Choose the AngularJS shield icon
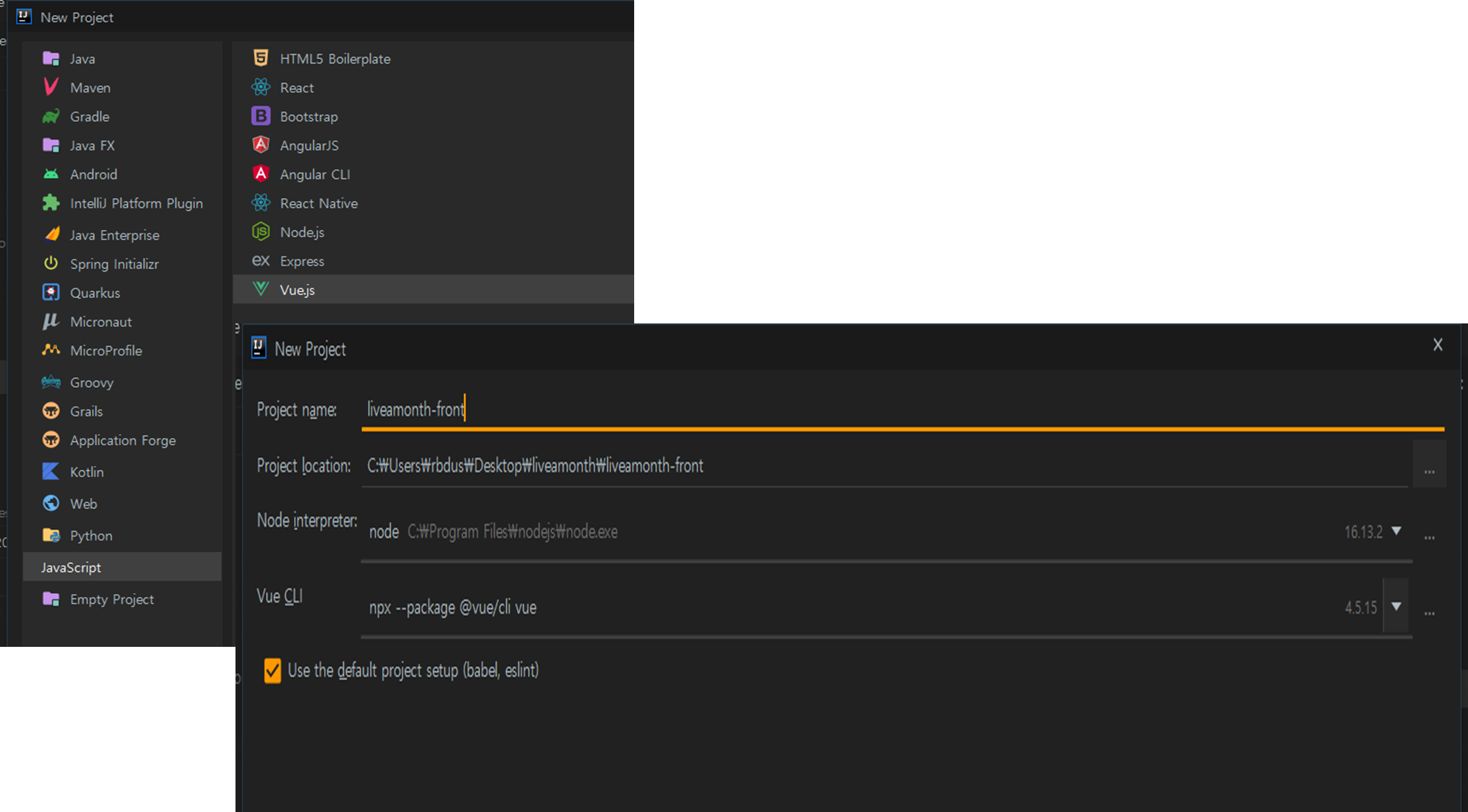The image size is (1468, 812). [x=261, y=145]
